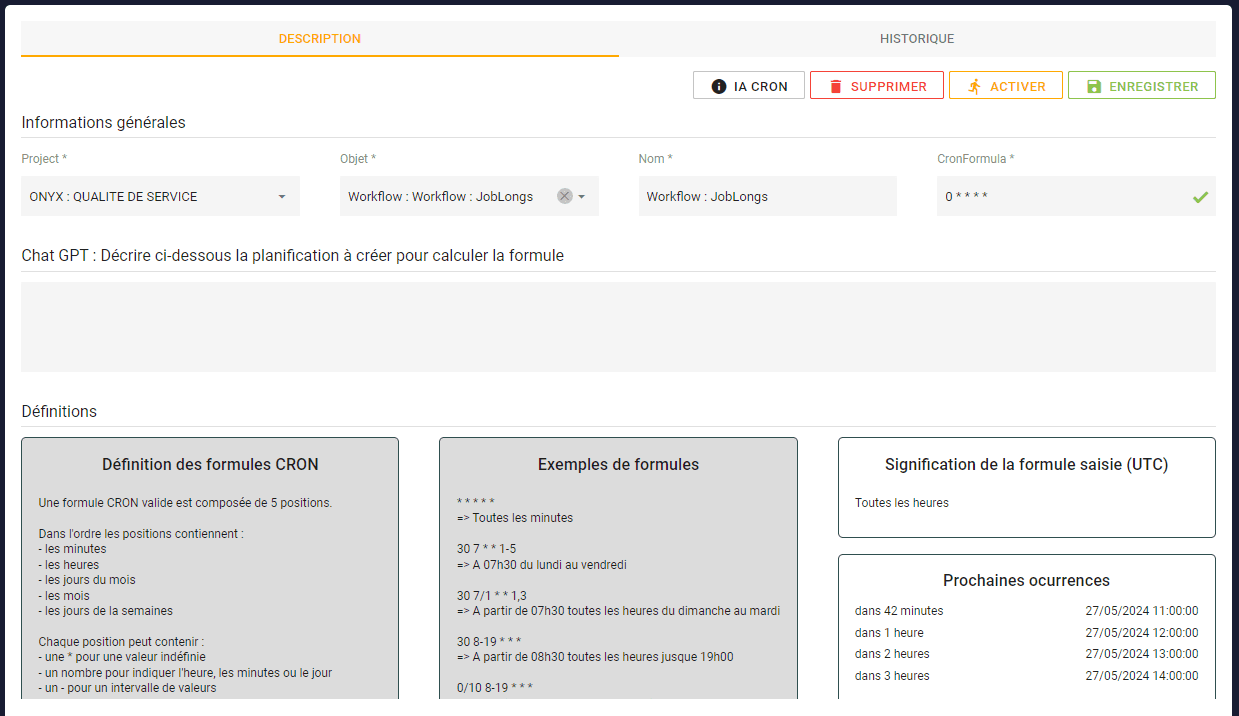The image size is (1239, 716).
Task: Click the '* * * * *' example formula
Action: (x=476, y=502)
